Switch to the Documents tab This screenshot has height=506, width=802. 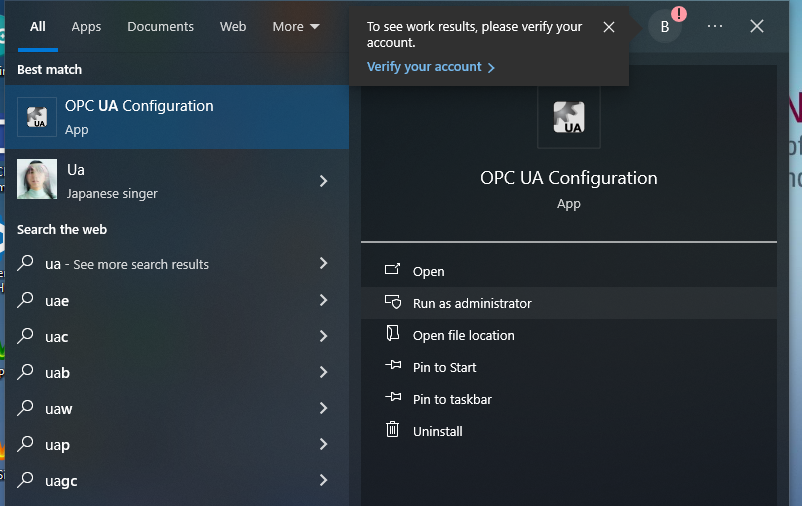point(159,27)
